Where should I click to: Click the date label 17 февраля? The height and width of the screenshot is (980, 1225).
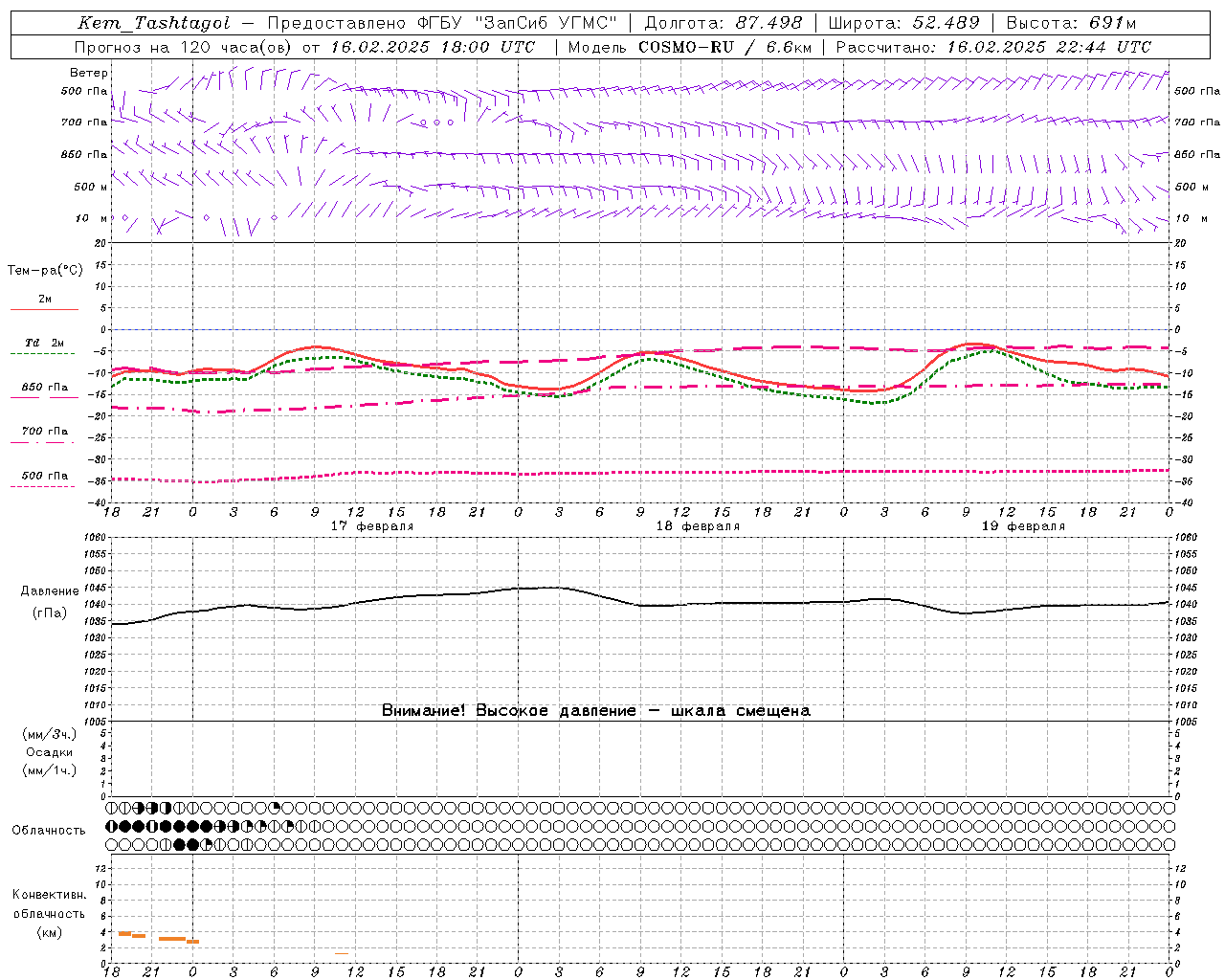(372, 526)
